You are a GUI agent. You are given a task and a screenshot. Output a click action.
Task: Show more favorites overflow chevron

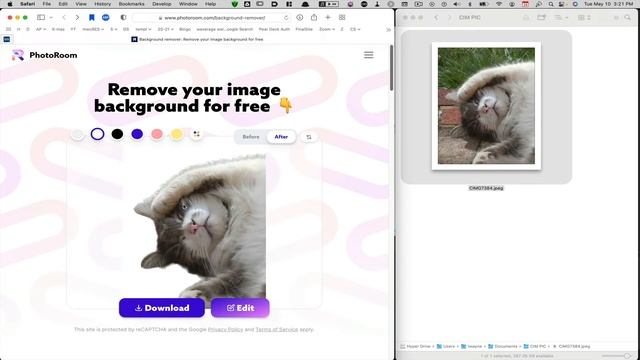pos(388,29)
